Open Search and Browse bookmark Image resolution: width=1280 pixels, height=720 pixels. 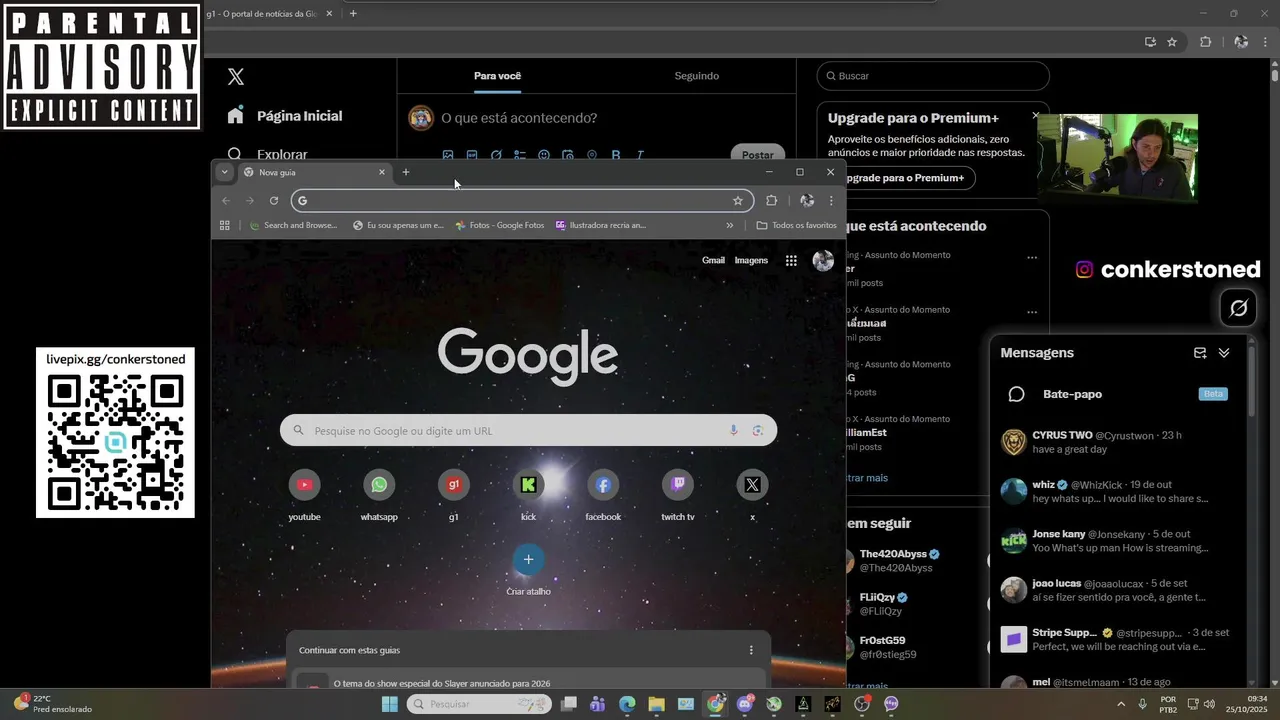pyautogui.click(x=293, y=225)
